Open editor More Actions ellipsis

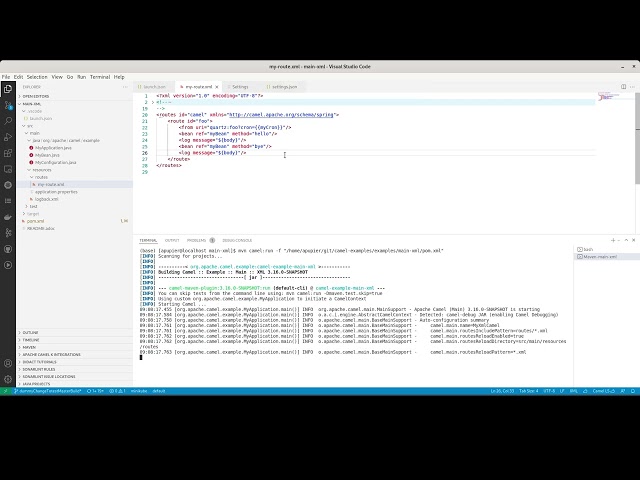[x=632, y=87]
